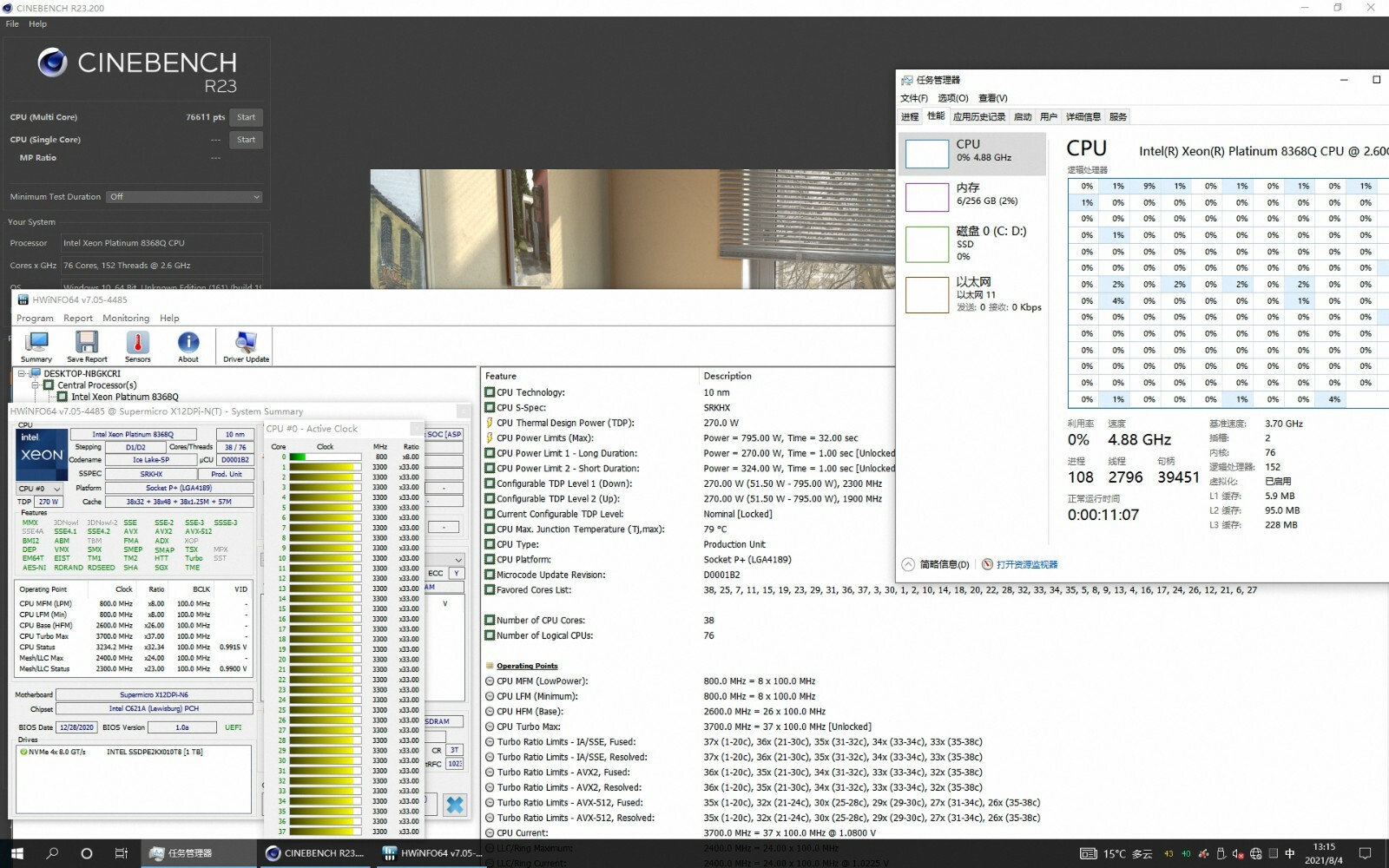Collapse the DESKTOP-NBGKCRI tree node

tap(22, 374)
